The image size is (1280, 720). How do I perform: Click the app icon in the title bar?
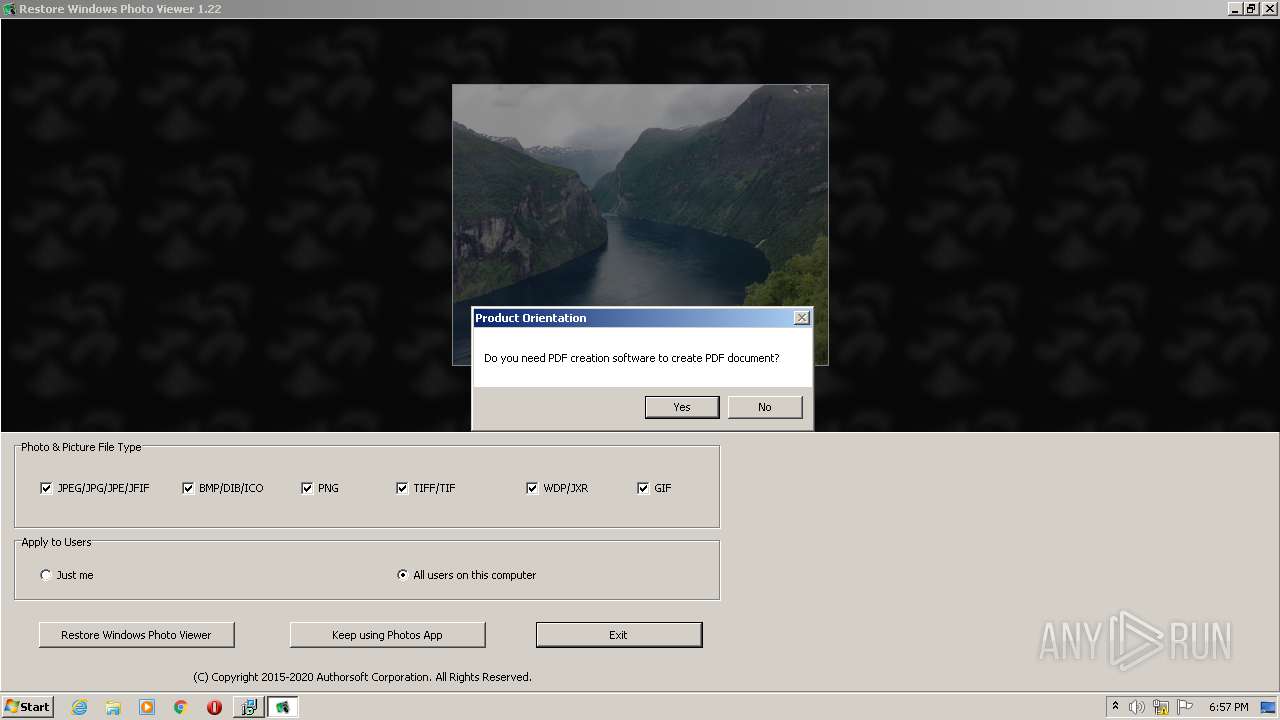(9, 9)
